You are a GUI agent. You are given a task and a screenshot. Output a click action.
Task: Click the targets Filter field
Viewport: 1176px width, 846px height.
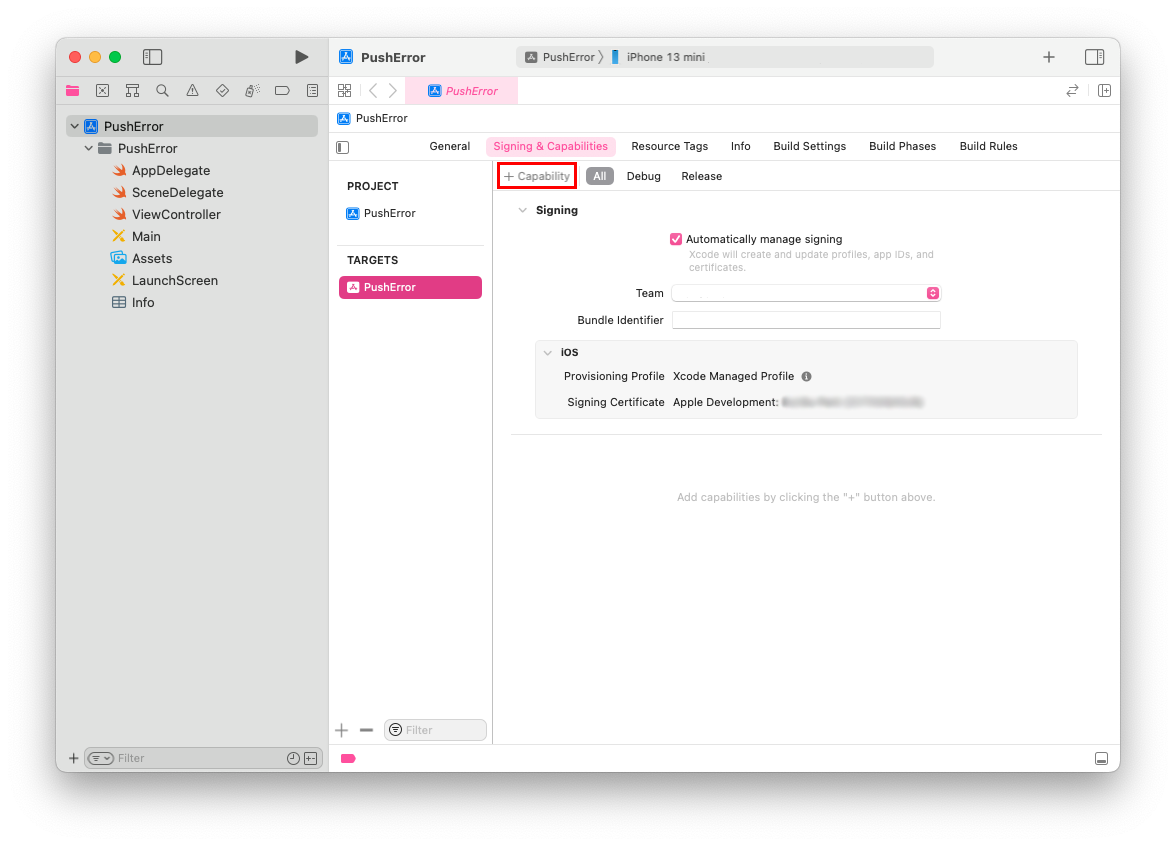[x=436, y=730]
